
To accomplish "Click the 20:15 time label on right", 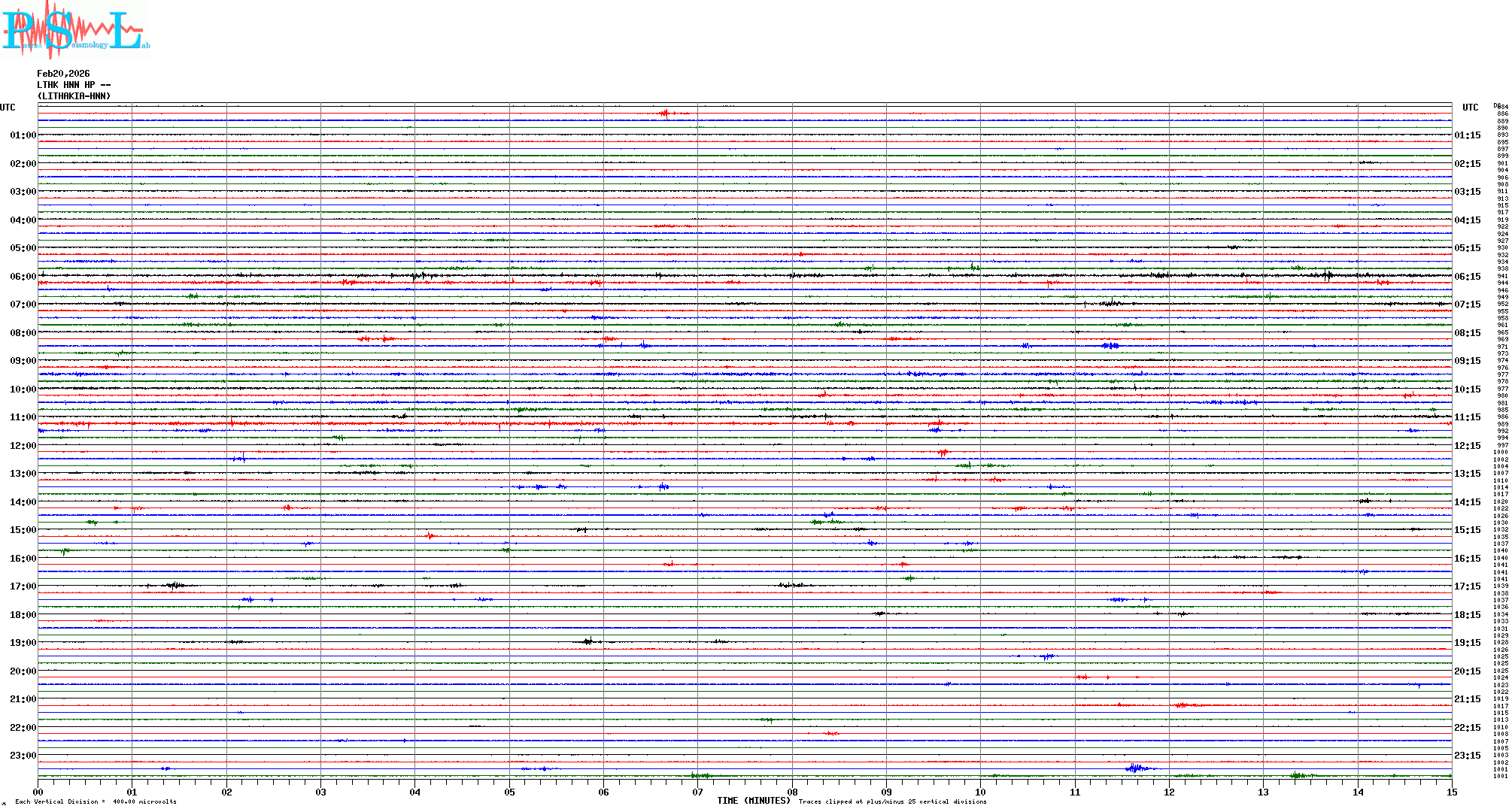I will (x=1467, y=671).
